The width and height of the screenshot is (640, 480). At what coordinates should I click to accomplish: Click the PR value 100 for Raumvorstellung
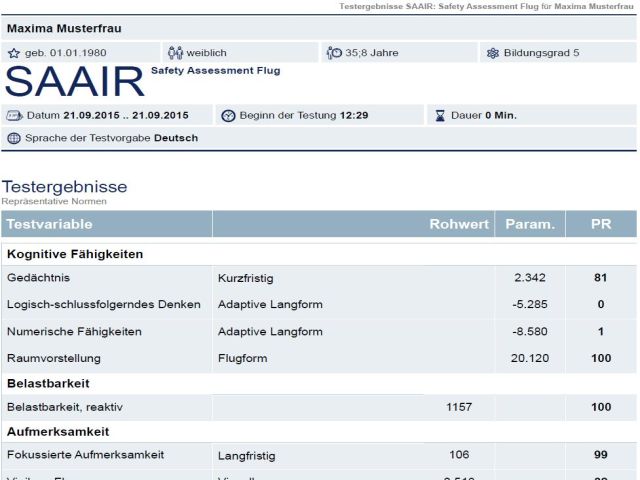[601, 358]
